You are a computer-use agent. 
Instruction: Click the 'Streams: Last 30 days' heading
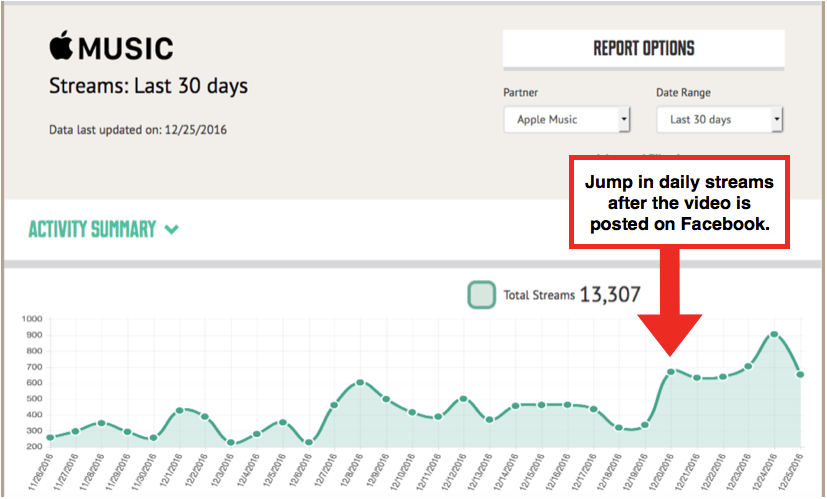(148, 86)
